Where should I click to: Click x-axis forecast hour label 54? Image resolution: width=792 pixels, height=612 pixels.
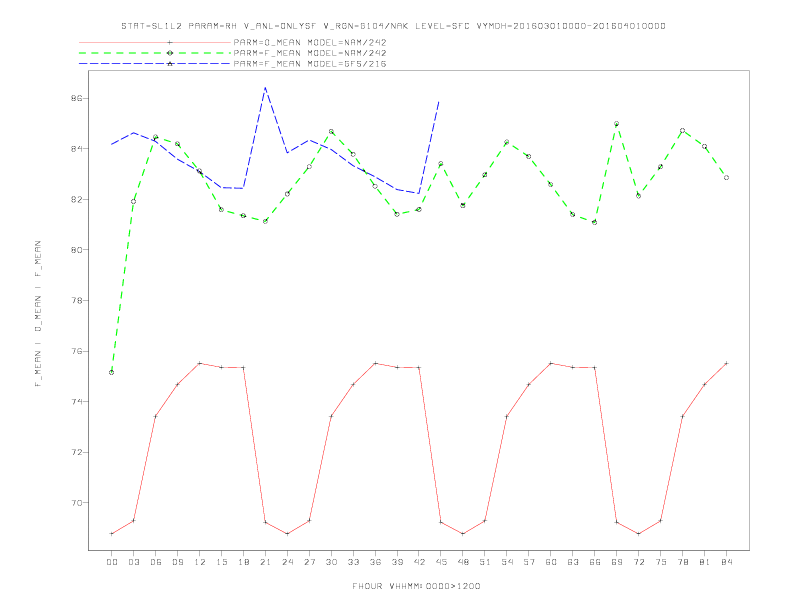pyautogui.click(x=507, y=562)
